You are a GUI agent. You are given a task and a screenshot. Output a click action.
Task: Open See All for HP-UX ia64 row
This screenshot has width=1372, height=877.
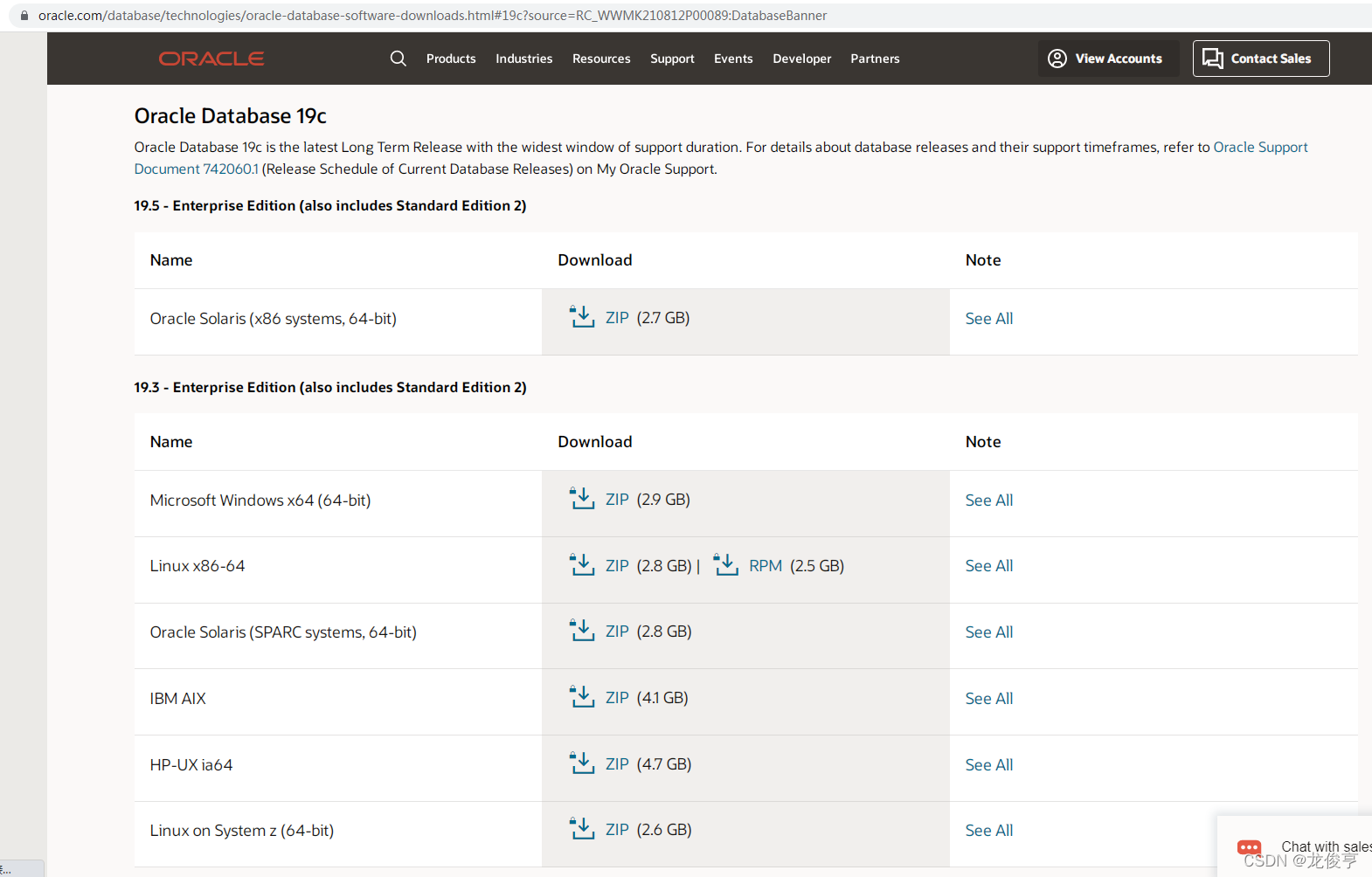(989, 765)
